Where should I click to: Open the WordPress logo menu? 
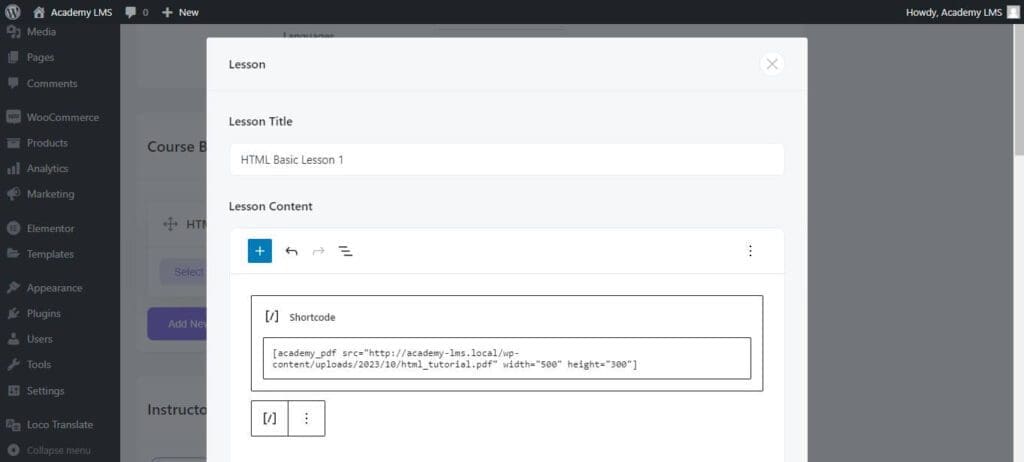pyautogui.click(x=12, y=12)
